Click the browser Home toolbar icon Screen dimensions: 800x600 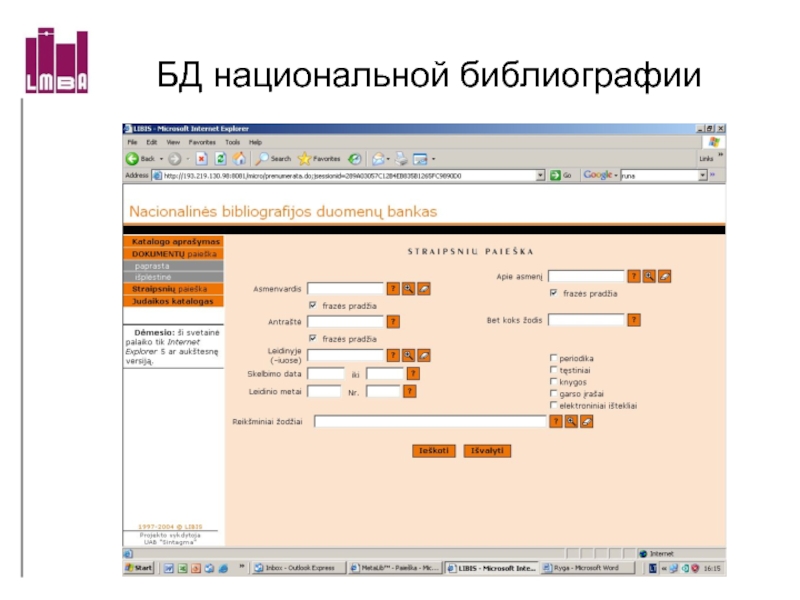coord(239,159)
